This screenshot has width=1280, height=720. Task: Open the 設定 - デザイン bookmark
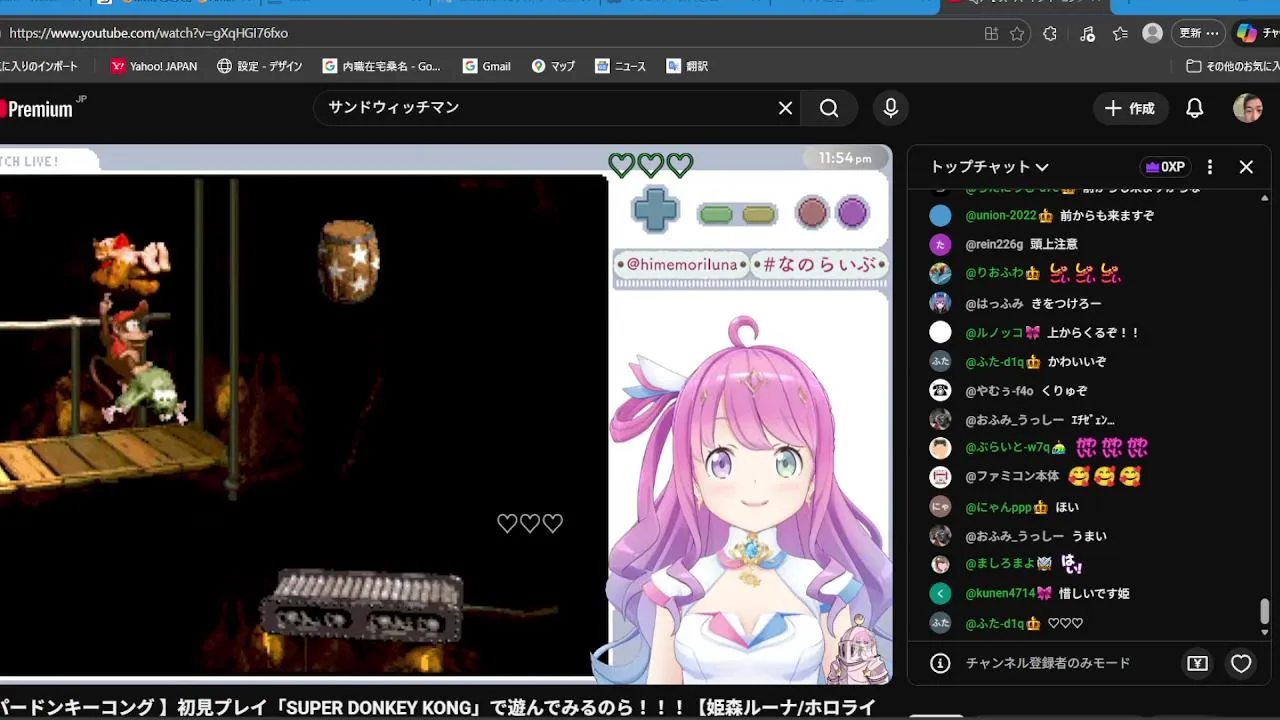pos(259,66)
